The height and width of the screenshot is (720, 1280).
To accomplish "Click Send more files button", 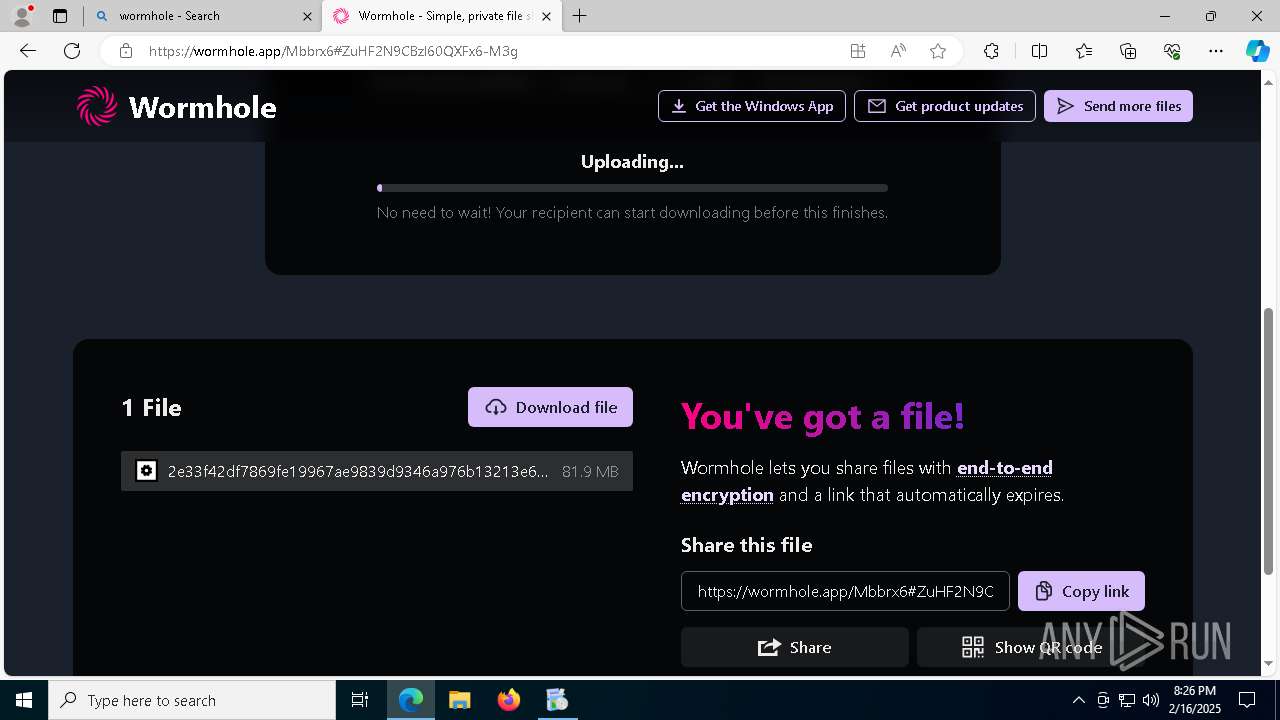I will [x=1118, y=106].
